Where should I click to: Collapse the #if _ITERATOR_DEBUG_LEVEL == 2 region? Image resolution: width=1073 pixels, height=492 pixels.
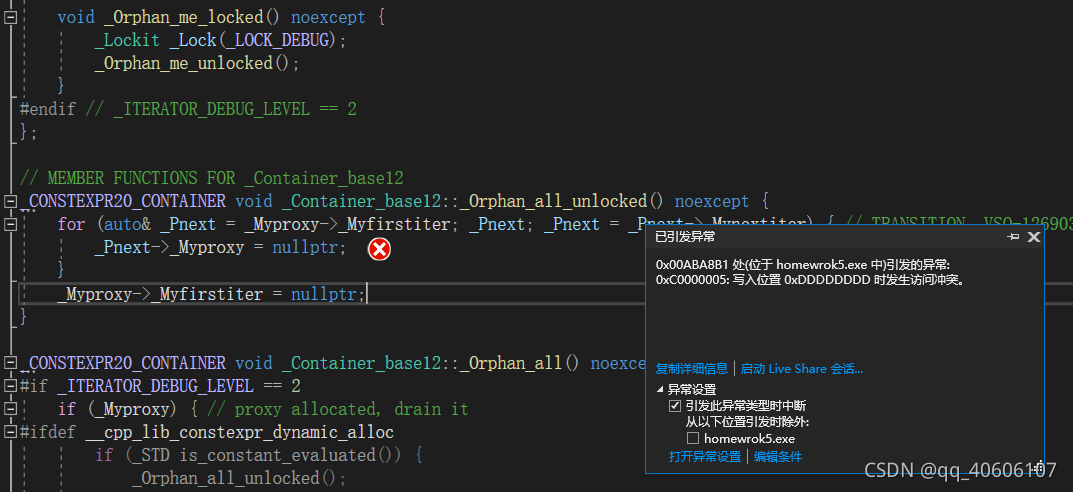pyautogui.click(x=10, y=385)
